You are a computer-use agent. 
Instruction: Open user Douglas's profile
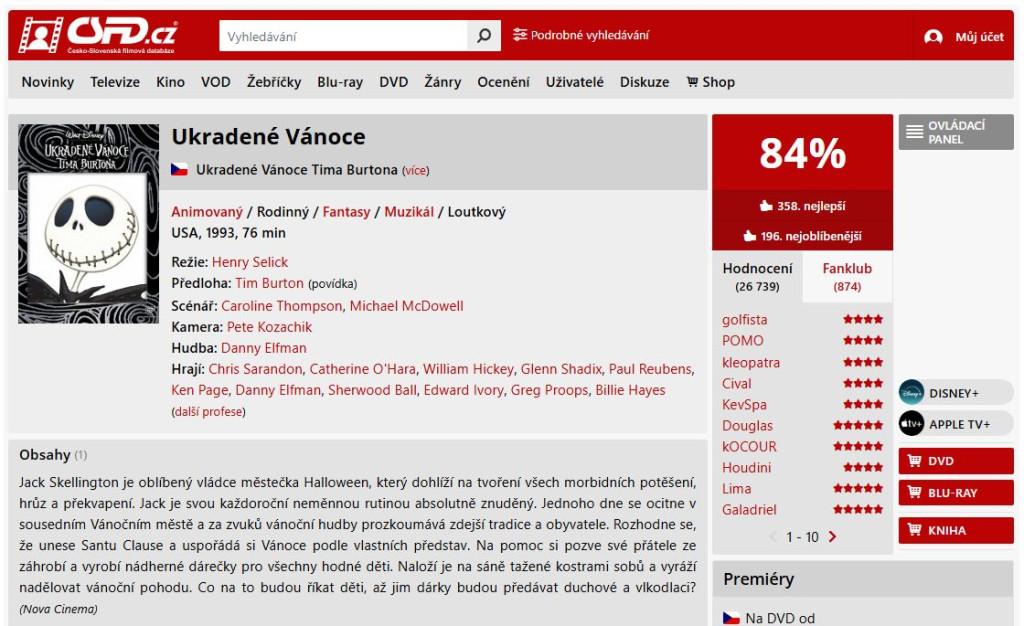(747, 426)
